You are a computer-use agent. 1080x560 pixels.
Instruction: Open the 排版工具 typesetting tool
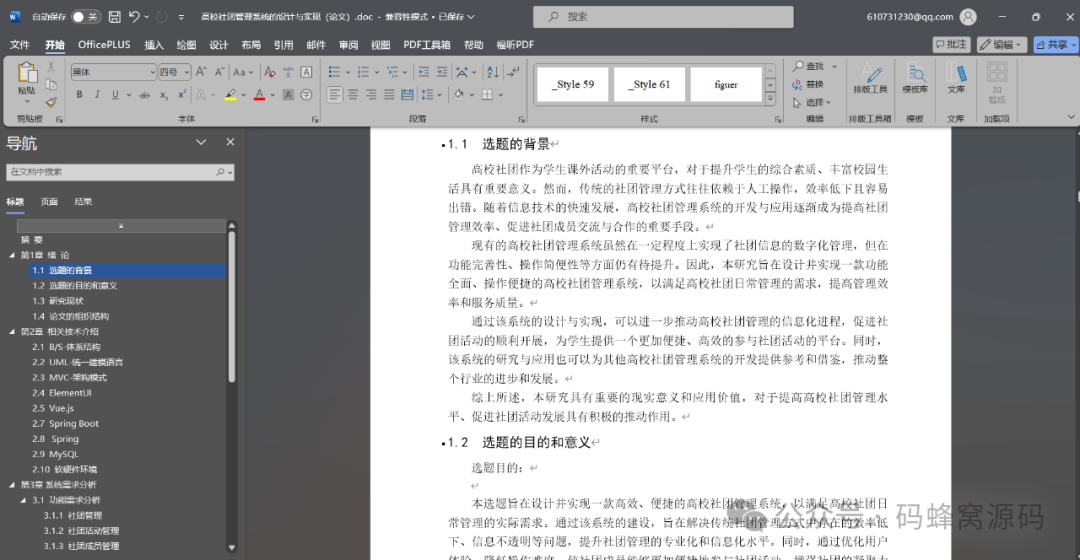pos(870,79)
